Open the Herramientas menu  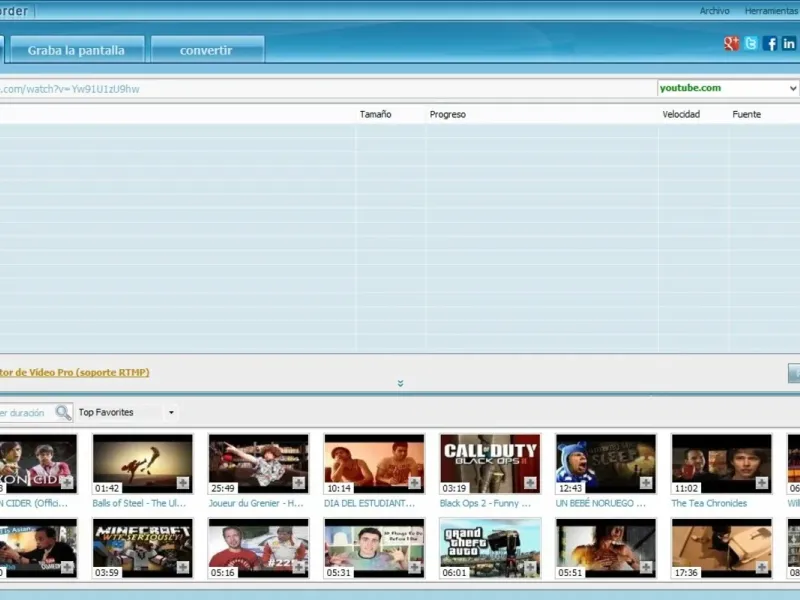point(771,11)
